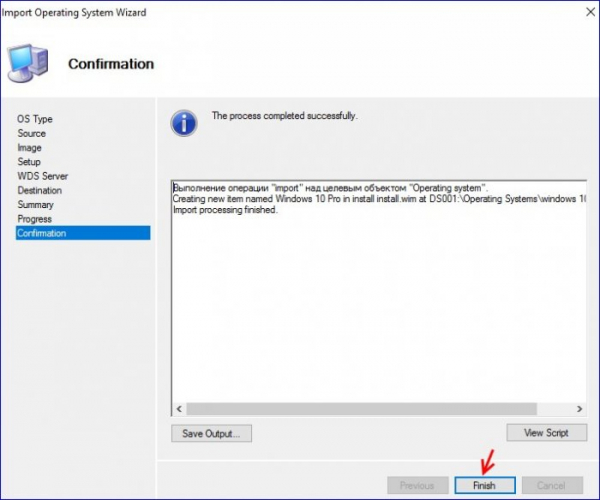Click the grayed Previous button
The width and height of the screenshot is (600, 500).
coord(417,485)
